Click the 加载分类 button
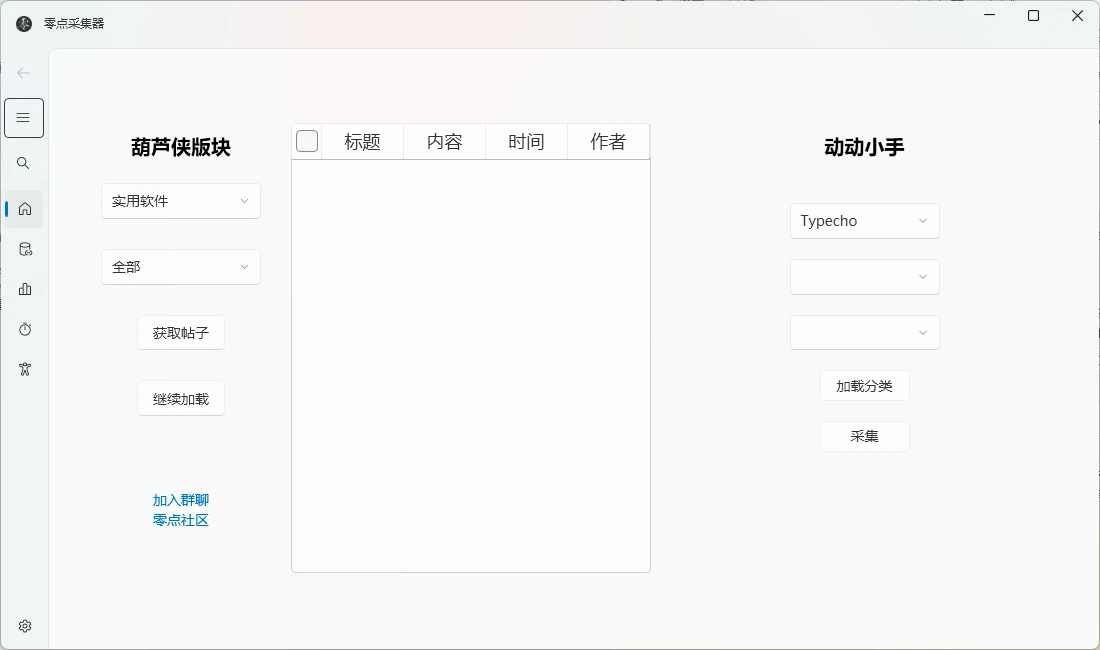 (x=864, y=386)
